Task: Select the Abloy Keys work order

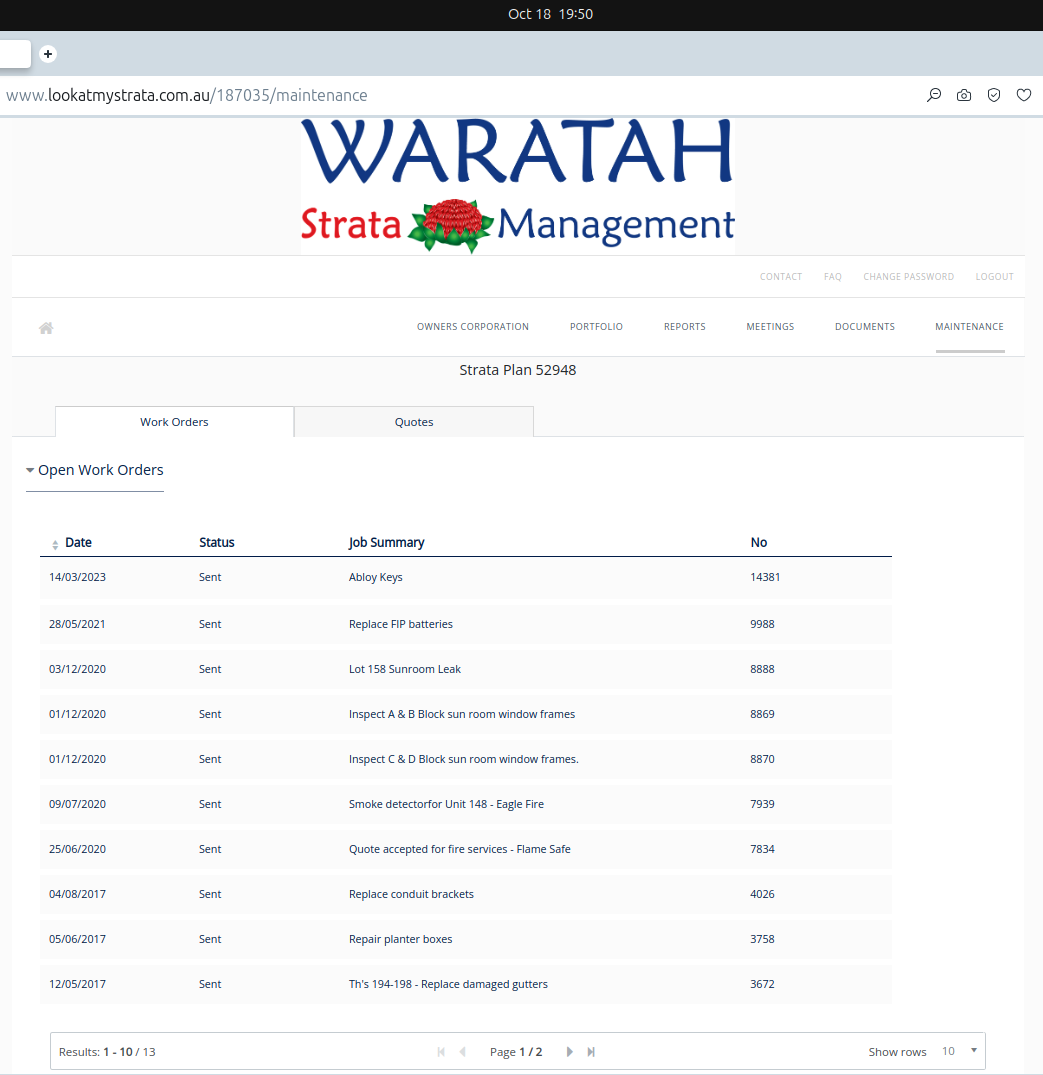Action: point(466,577)
